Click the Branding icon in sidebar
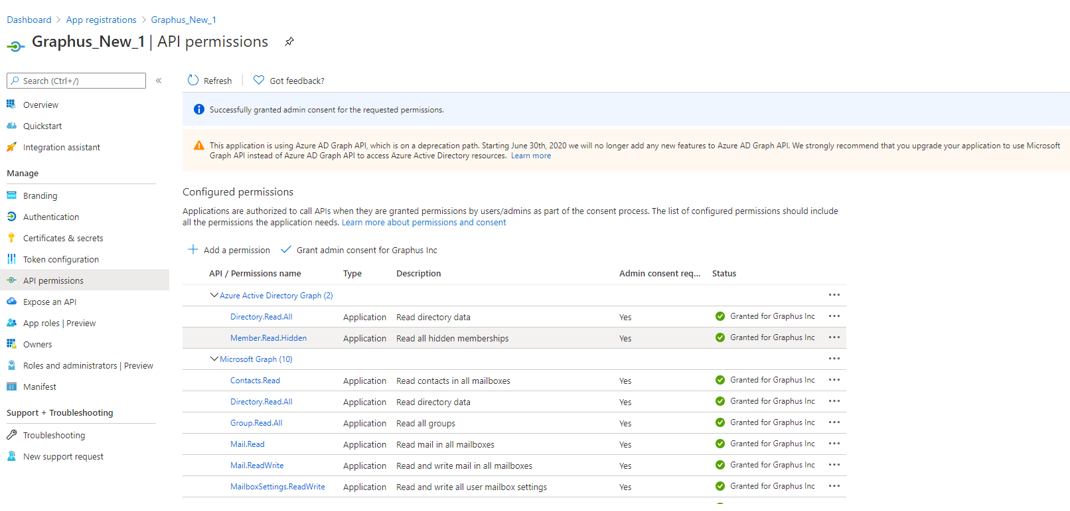 11,195
